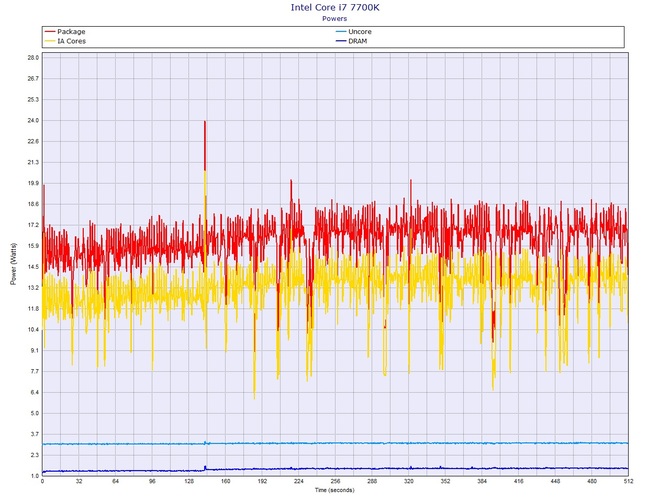
Task: Click the dark blue DRAM legend line
Action: 341,41
